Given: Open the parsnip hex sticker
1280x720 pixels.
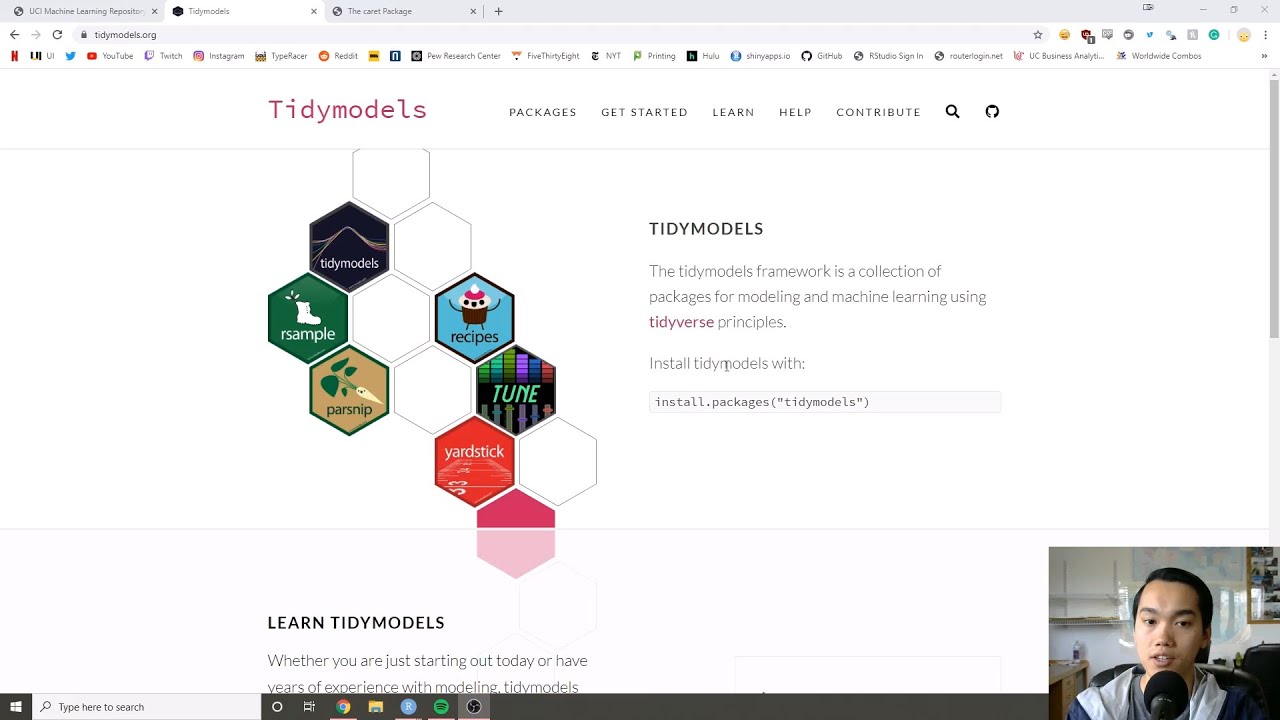Looking at the screenshot, I should pyautogui.click(x=349, y=390).
